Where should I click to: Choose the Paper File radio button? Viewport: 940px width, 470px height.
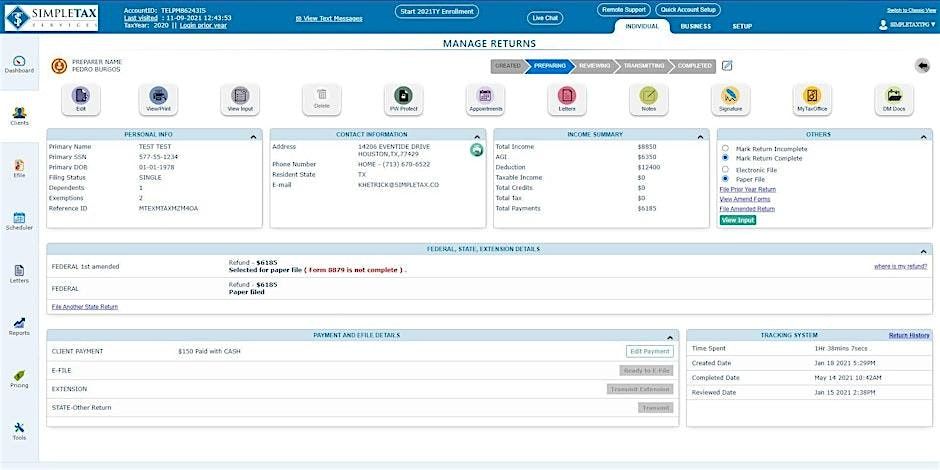(724, 179)
